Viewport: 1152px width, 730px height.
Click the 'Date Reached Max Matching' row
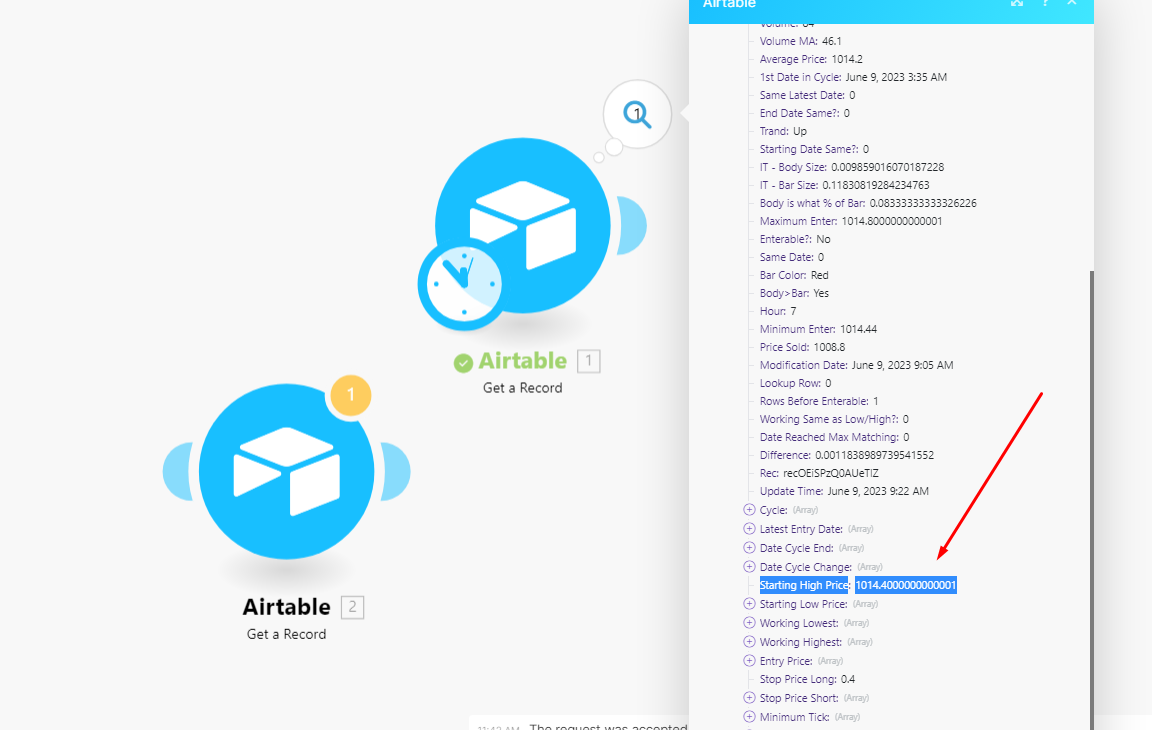(x=835, y=437)
